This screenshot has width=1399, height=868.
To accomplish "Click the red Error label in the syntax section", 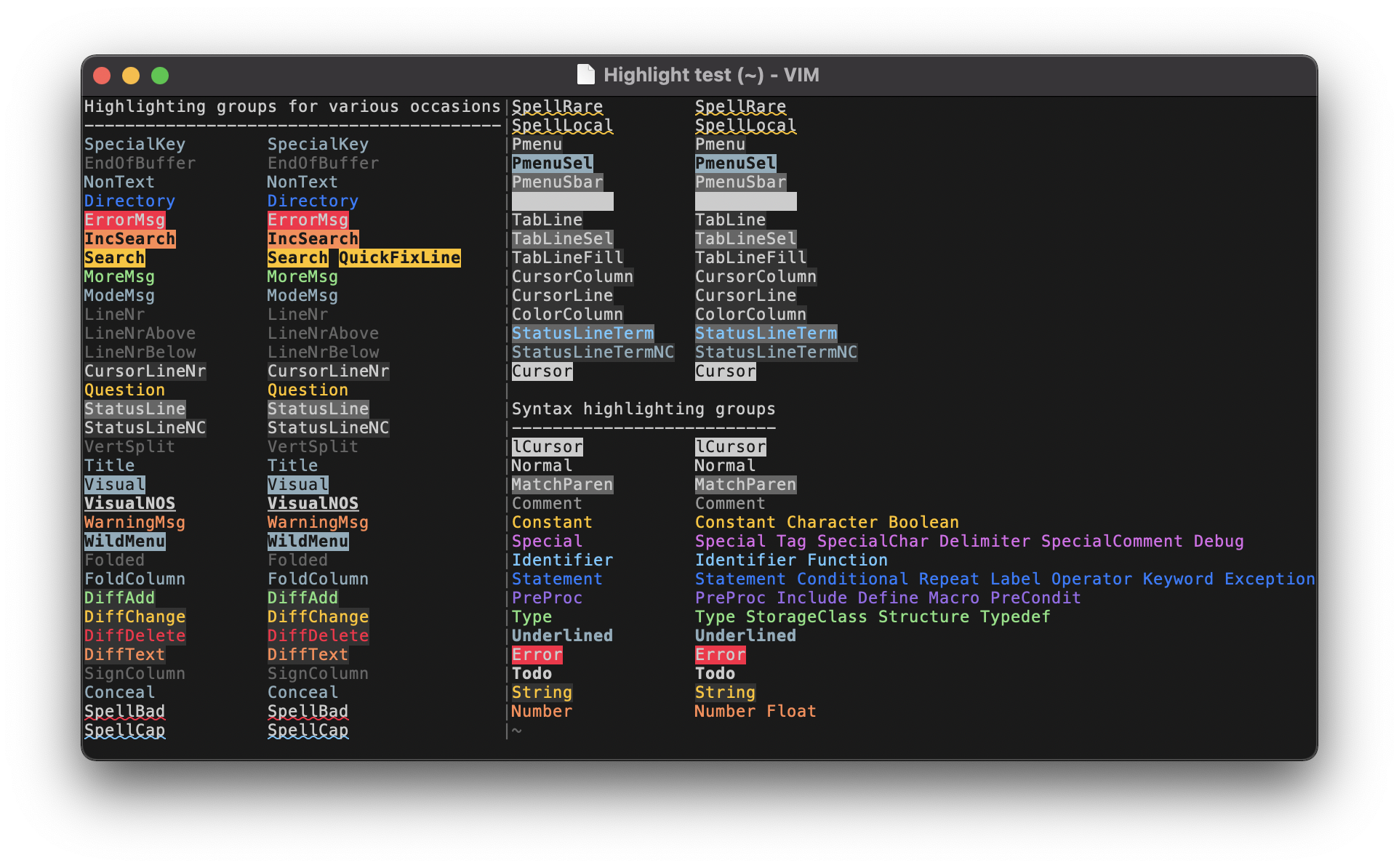I will pyautogui.click(x=537, y=655).
